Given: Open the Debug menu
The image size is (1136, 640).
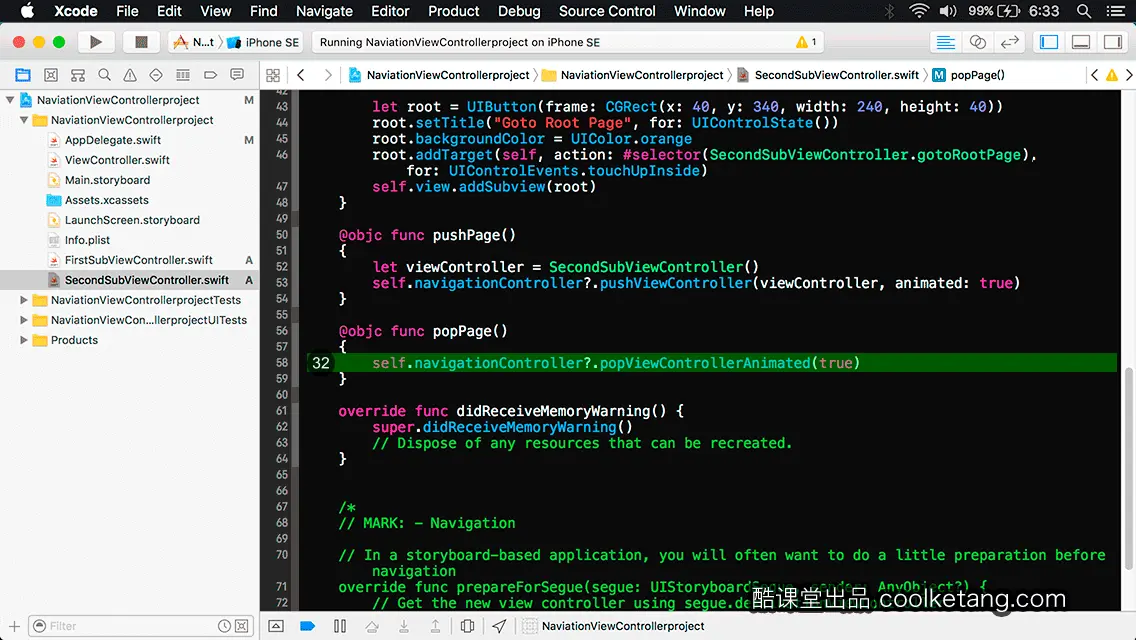Looking at the screenshot, I should 519,11.
